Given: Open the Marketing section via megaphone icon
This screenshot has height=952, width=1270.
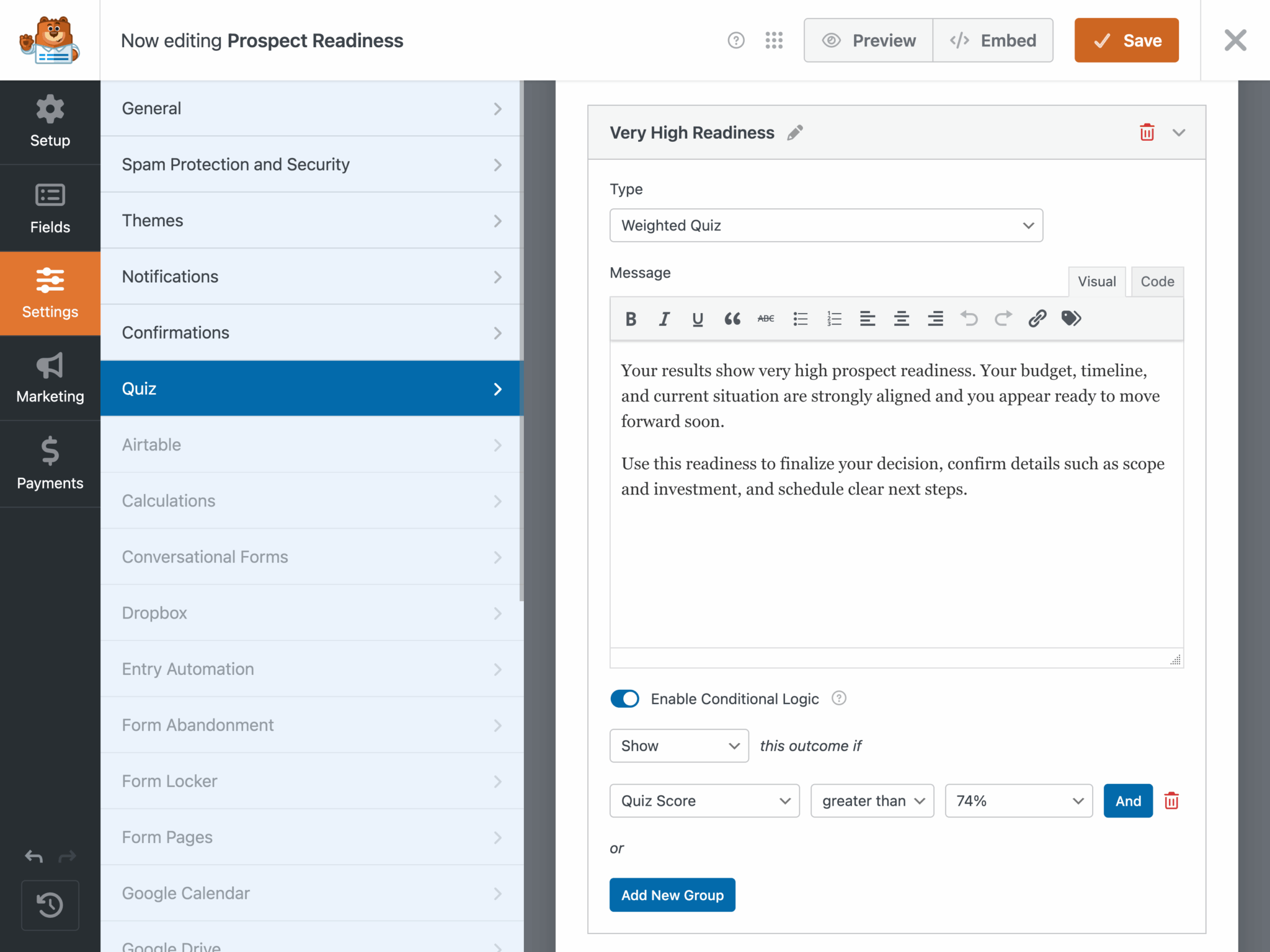Looking at the screenshot, I should [x=50, y=378].
